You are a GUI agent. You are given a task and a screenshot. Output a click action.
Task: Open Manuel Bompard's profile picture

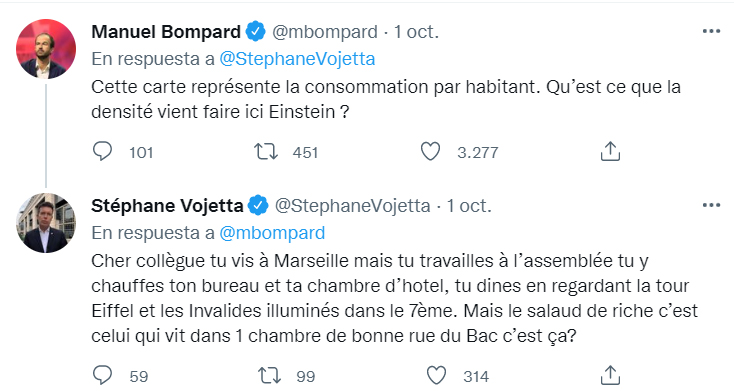tap(46, 49)
